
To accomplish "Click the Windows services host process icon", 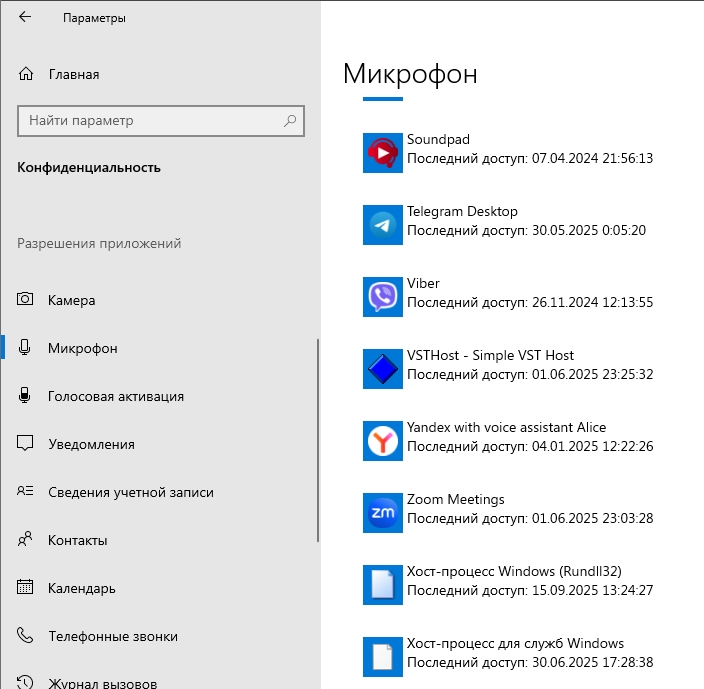I will point(383,657).
